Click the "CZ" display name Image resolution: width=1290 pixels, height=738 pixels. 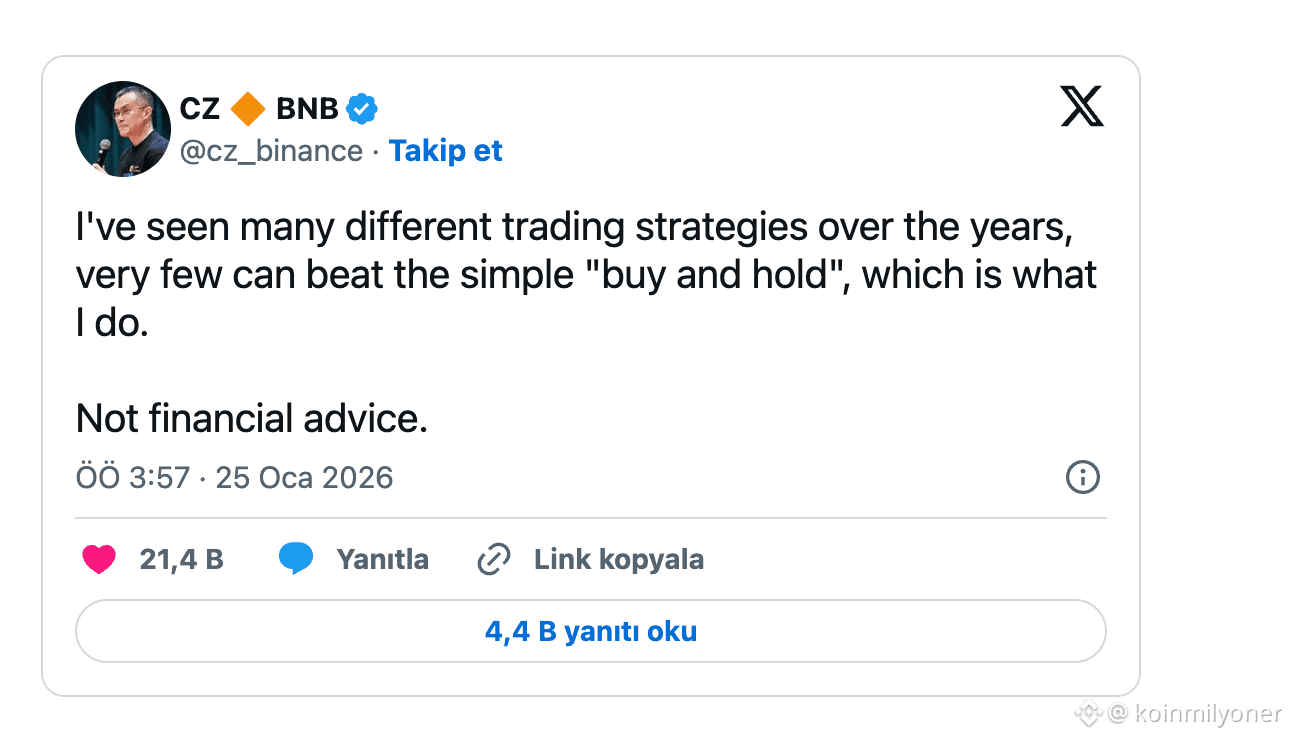click(x=200, y=108)
